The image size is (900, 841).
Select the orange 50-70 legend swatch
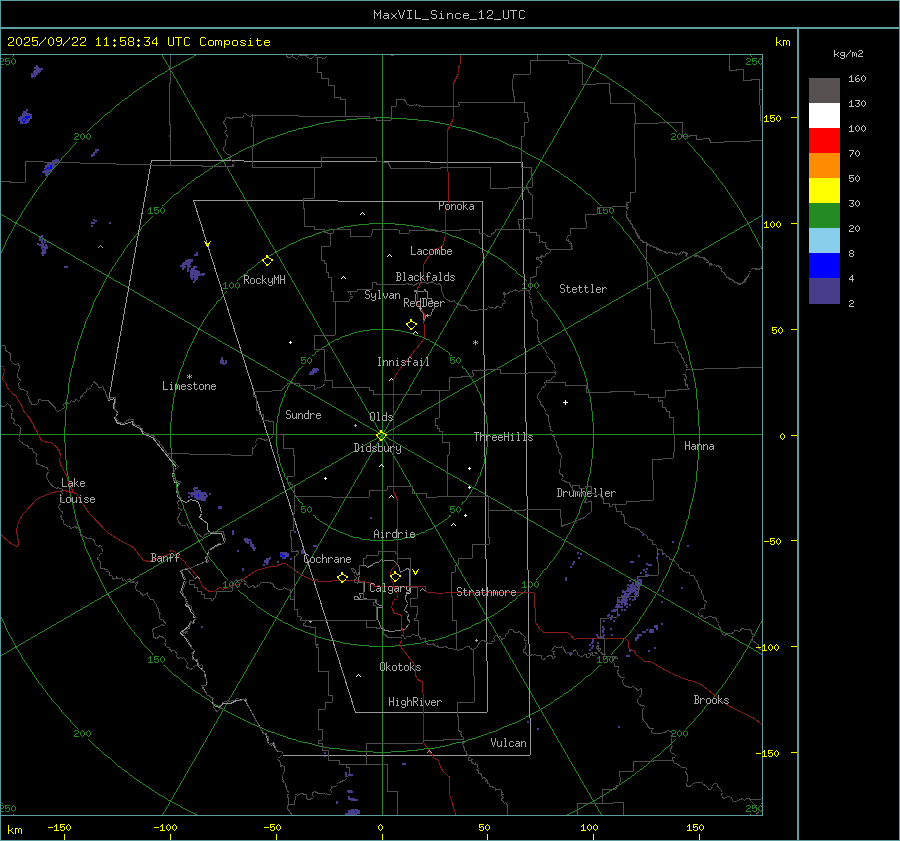pyautogui.click(x=824, y=166)
